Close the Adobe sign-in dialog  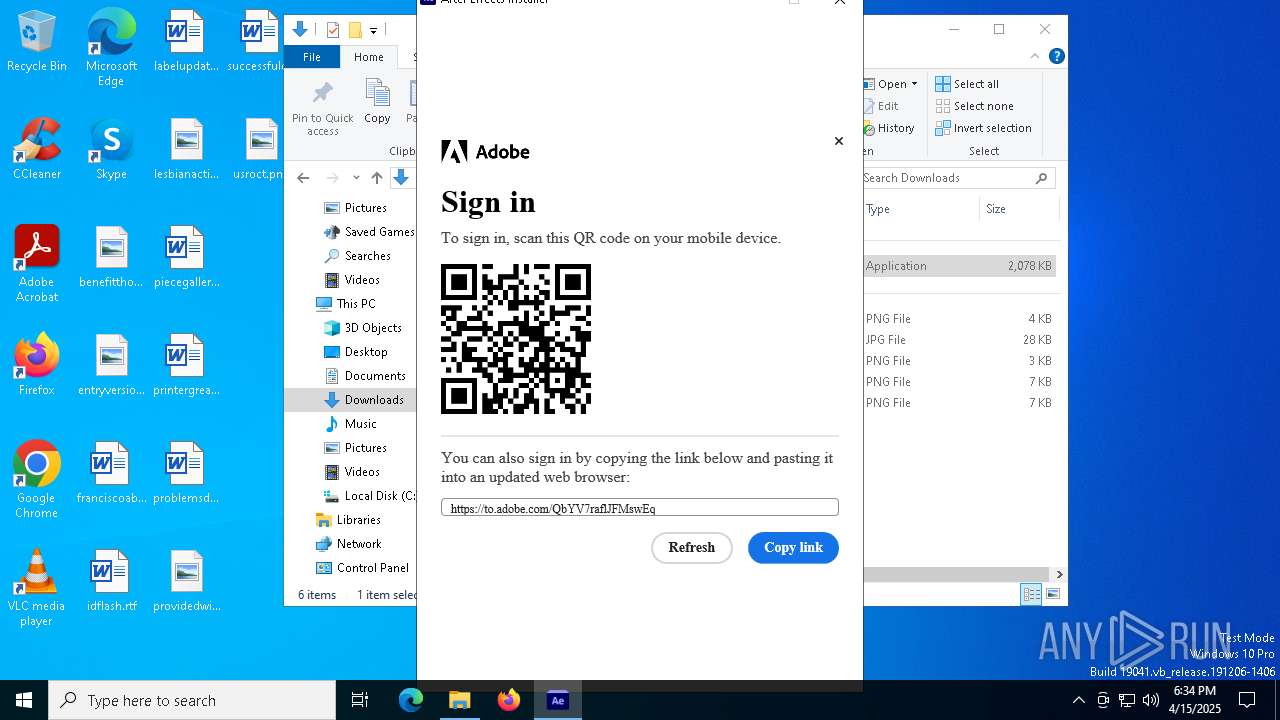tap(839, 141)
